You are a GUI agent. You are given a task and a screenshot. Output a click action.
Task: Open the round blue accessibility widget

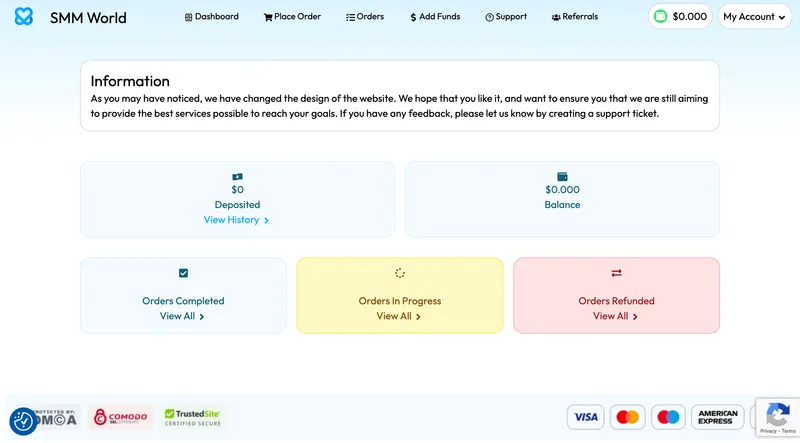[x=23, y=422]
